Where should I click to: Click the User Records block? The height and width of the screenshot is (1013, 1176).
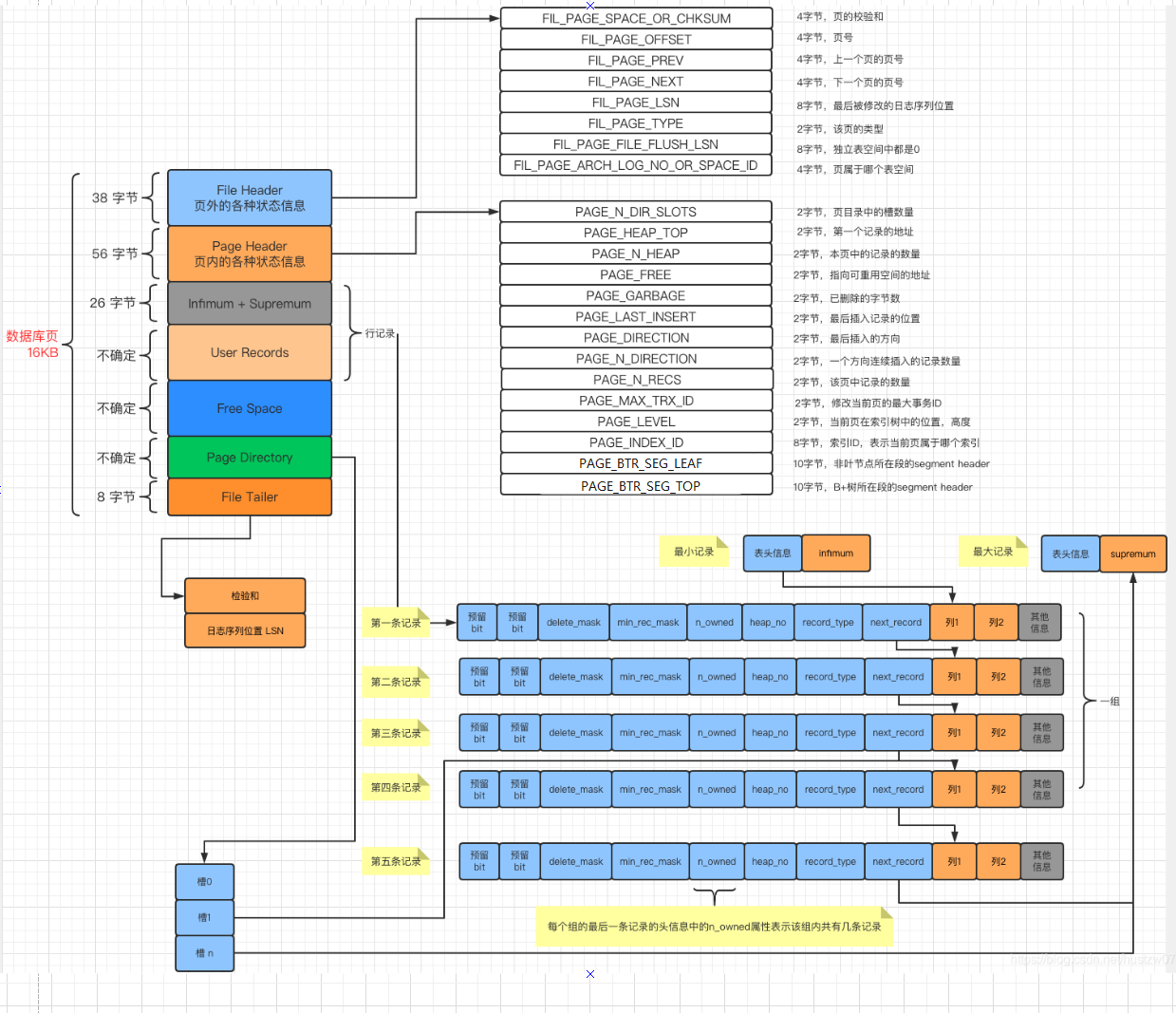[250, 352]
